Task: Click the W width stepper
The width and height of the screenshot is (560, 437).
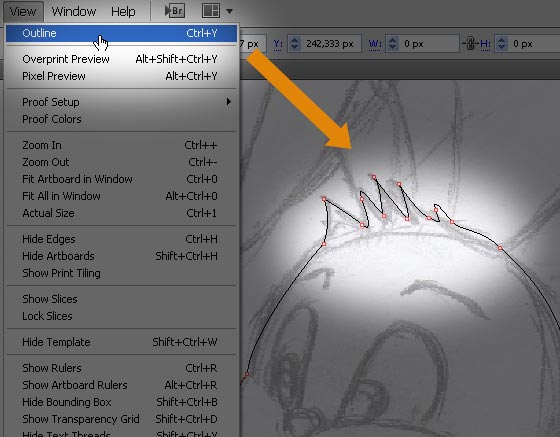Action: click(392, 44)
